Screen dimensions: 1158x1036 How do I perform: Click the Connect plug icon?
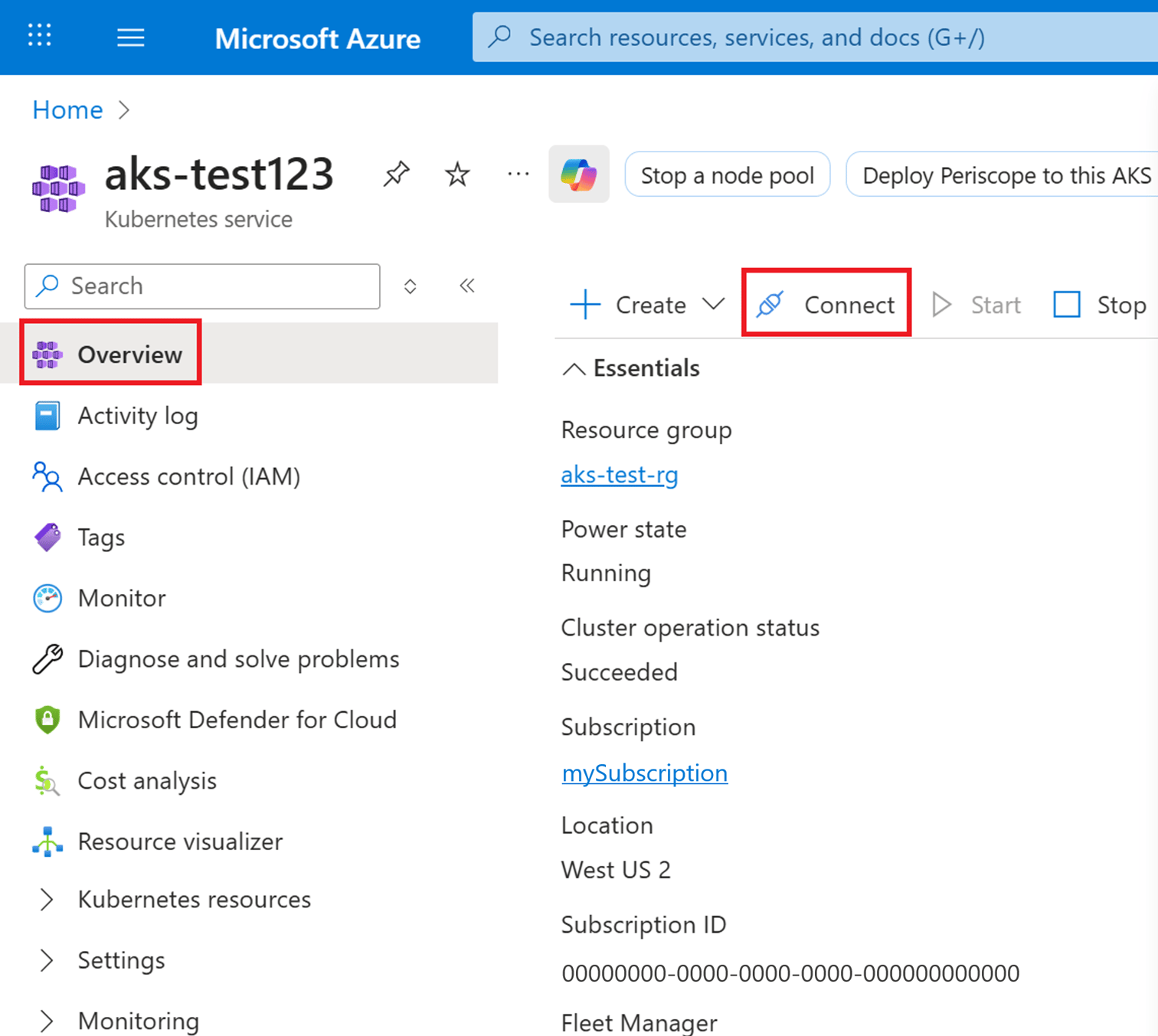coord(770,305)
